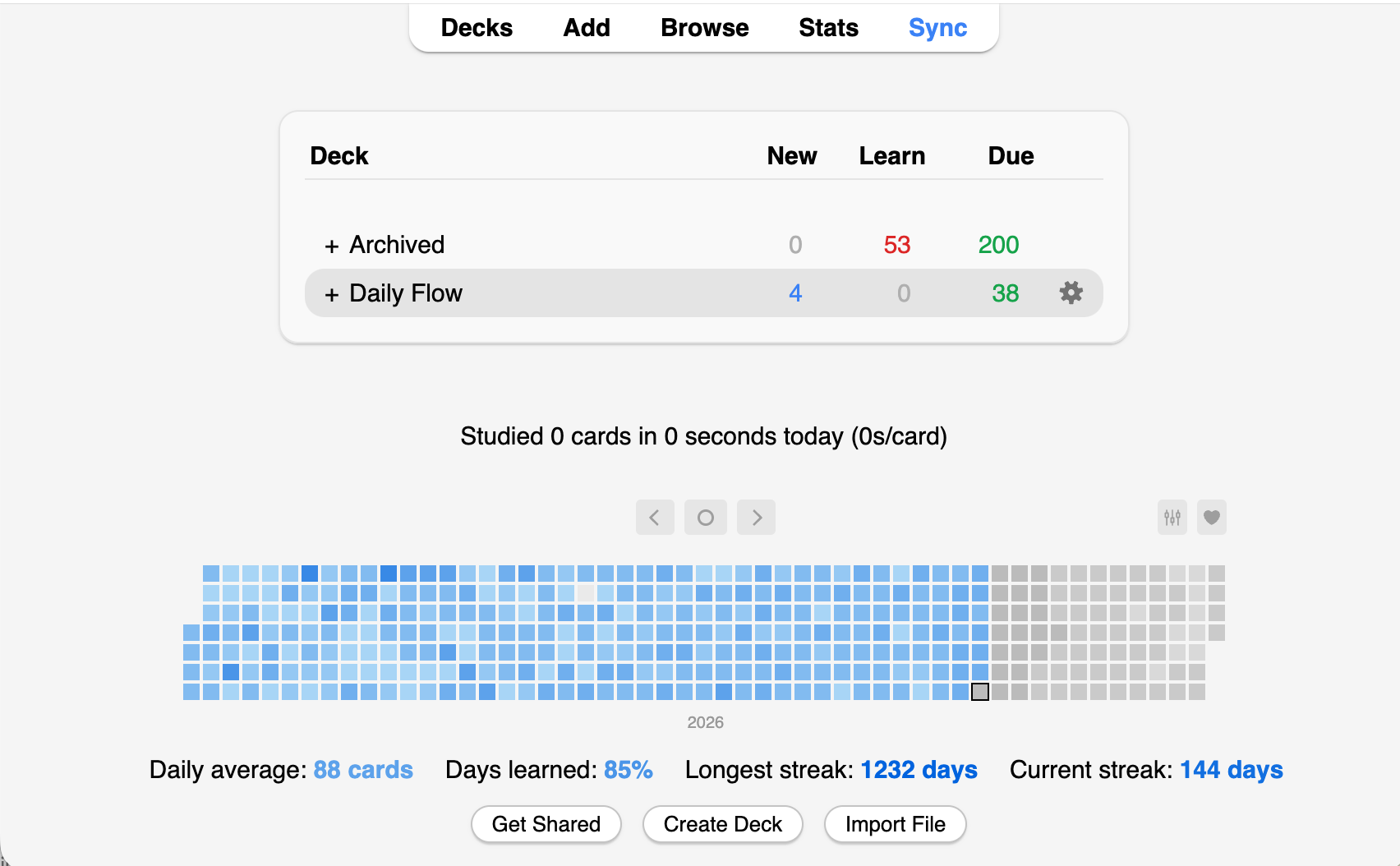Click Daily Flow due count 38
Screen dimensions: 1400x866
1006,293
